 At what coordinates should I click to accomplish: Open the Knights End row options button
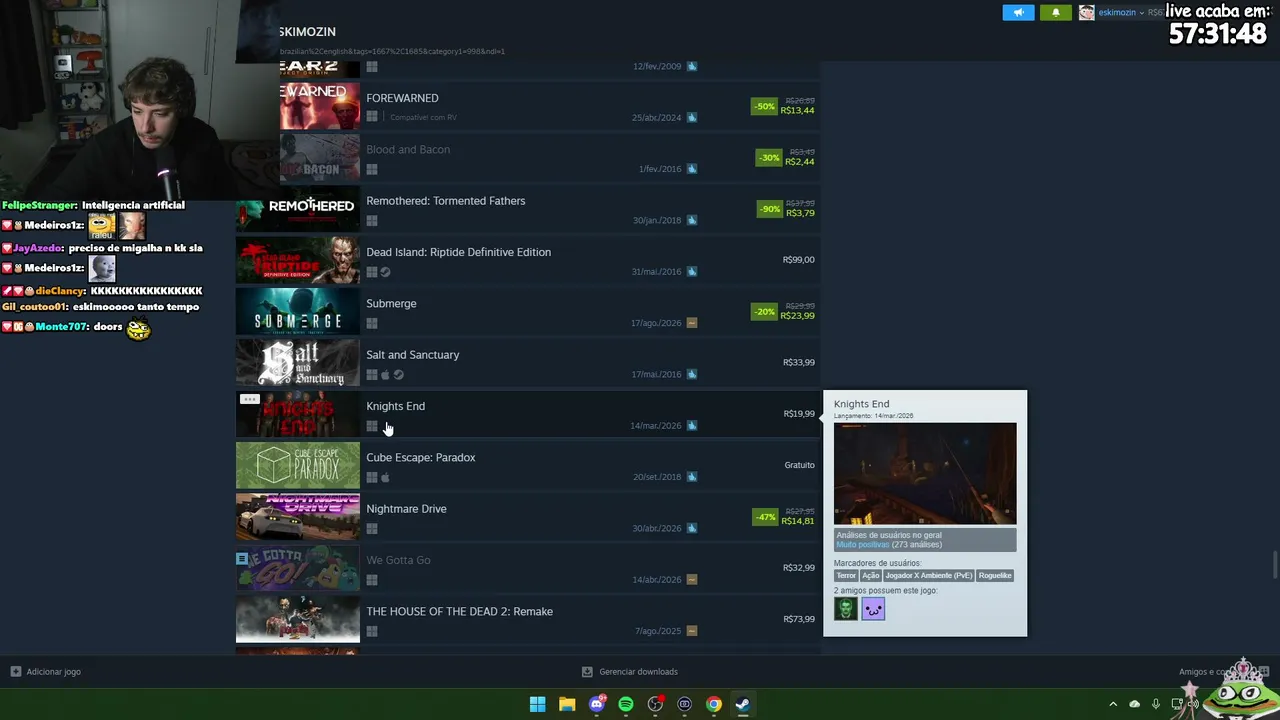click(250, 399)
